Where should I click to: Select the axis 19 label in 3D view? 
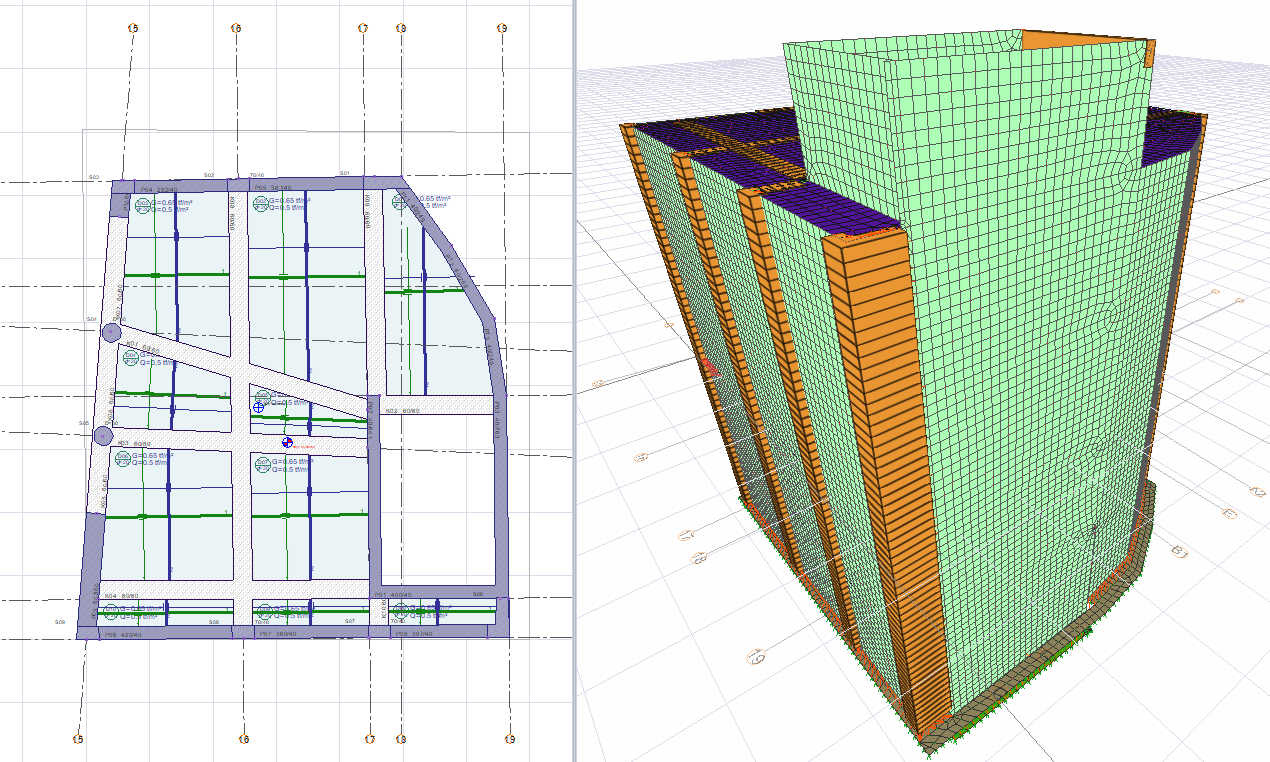coord(756,657)
